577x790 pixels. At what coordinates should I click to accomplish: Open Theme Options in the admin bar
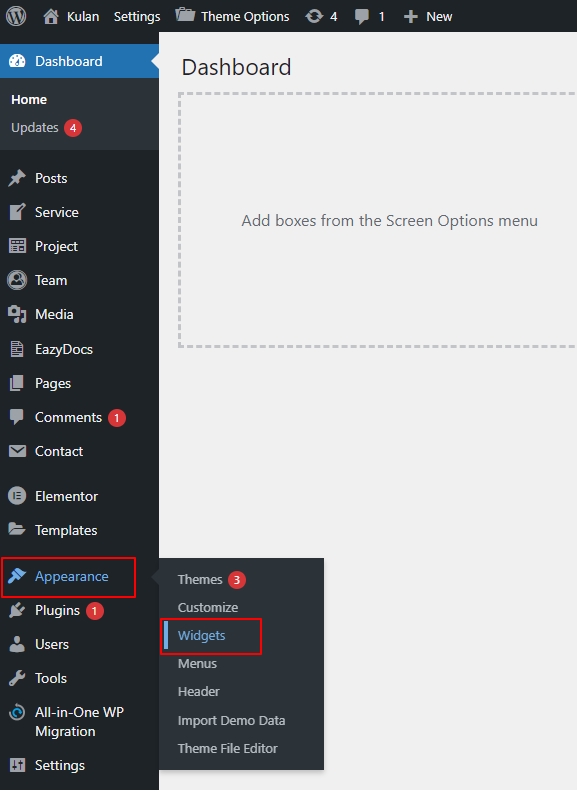pos(232,16)
